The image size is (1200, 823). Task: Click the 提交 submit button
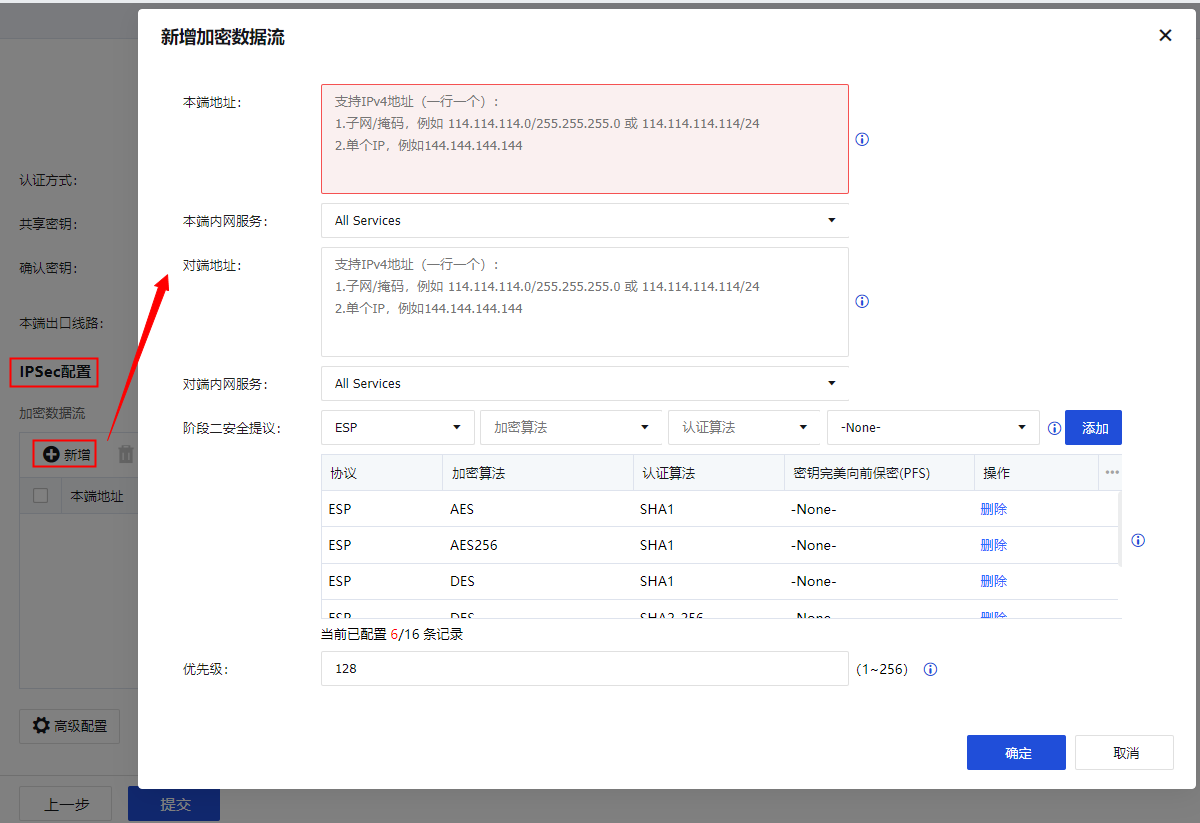pyautogui.click(x=173, y=804)
